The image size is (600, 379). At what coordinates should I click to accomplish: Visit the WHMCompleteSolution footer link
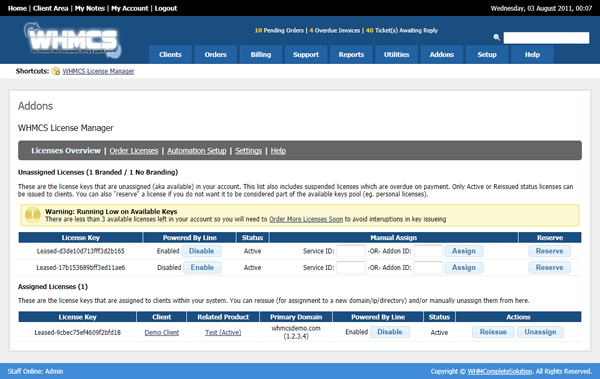(x=500, y=371)
